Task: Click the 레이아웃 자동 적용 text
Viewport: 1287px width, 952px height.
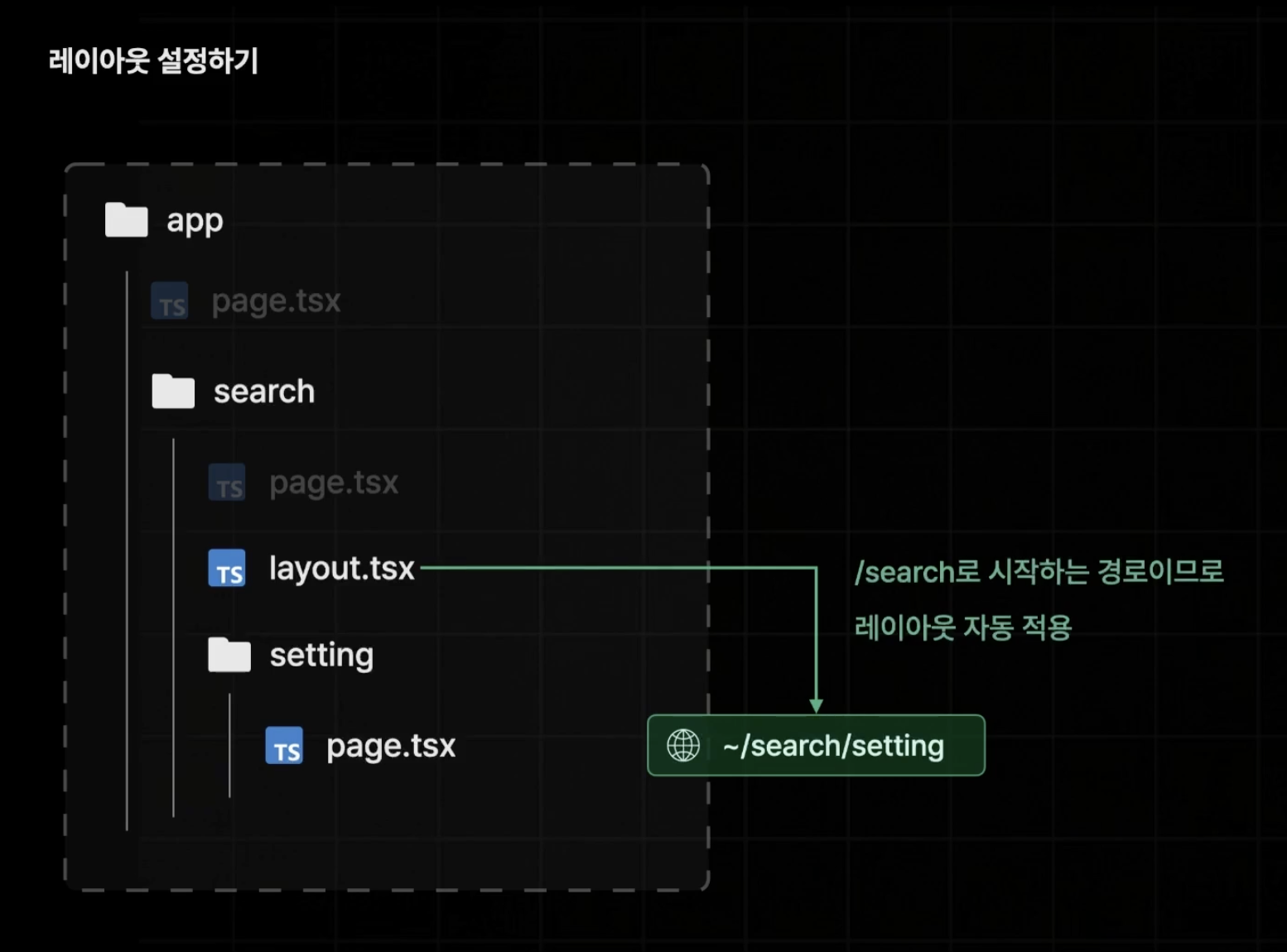Action: (963, 627)
